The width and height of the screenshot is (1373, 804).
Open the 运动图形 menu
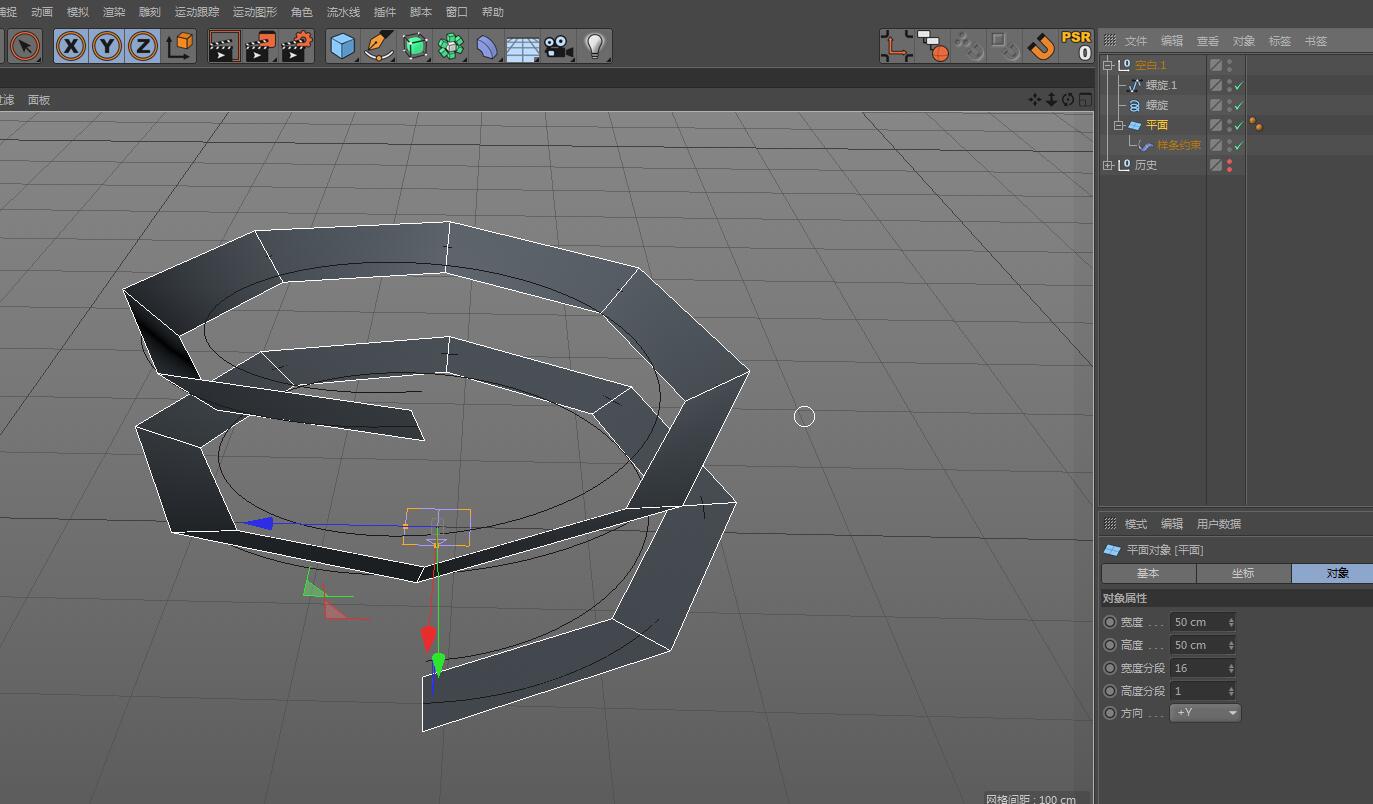pos(254,12)
